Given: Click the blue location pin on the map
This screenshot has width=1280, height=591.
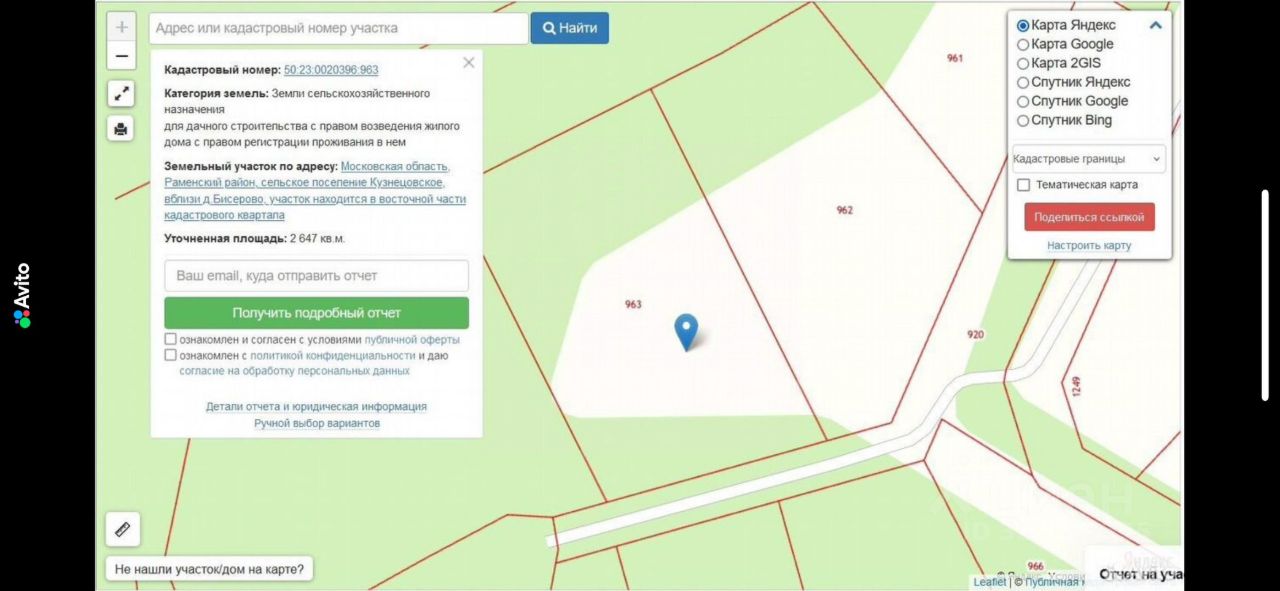Looking at the screenshot, I should (686, 332).
